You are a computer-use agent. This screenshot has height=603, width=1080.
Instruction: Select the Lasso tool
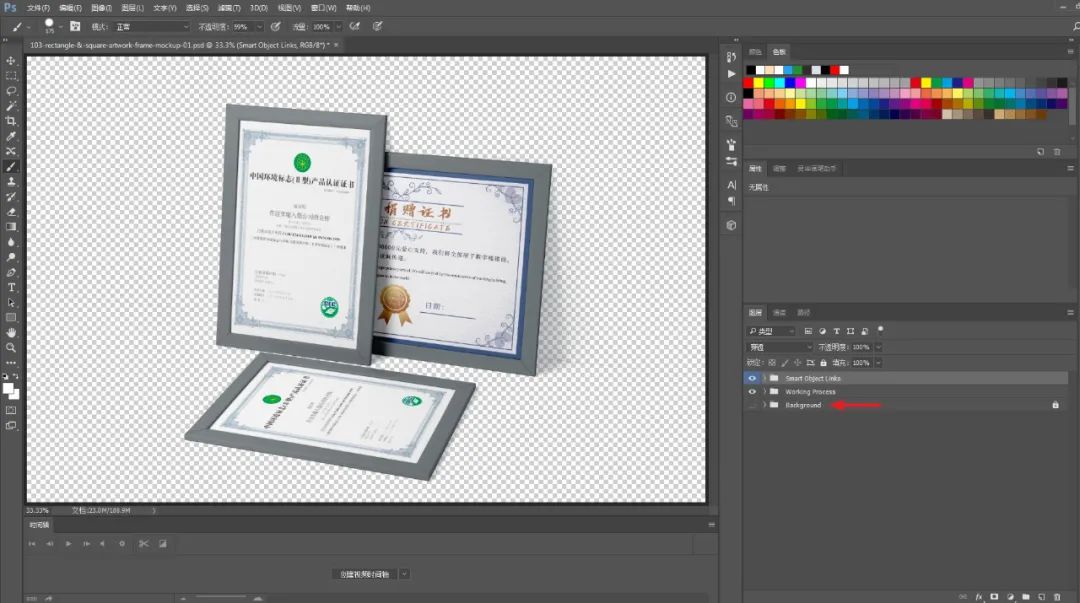[x=11, y=91]
